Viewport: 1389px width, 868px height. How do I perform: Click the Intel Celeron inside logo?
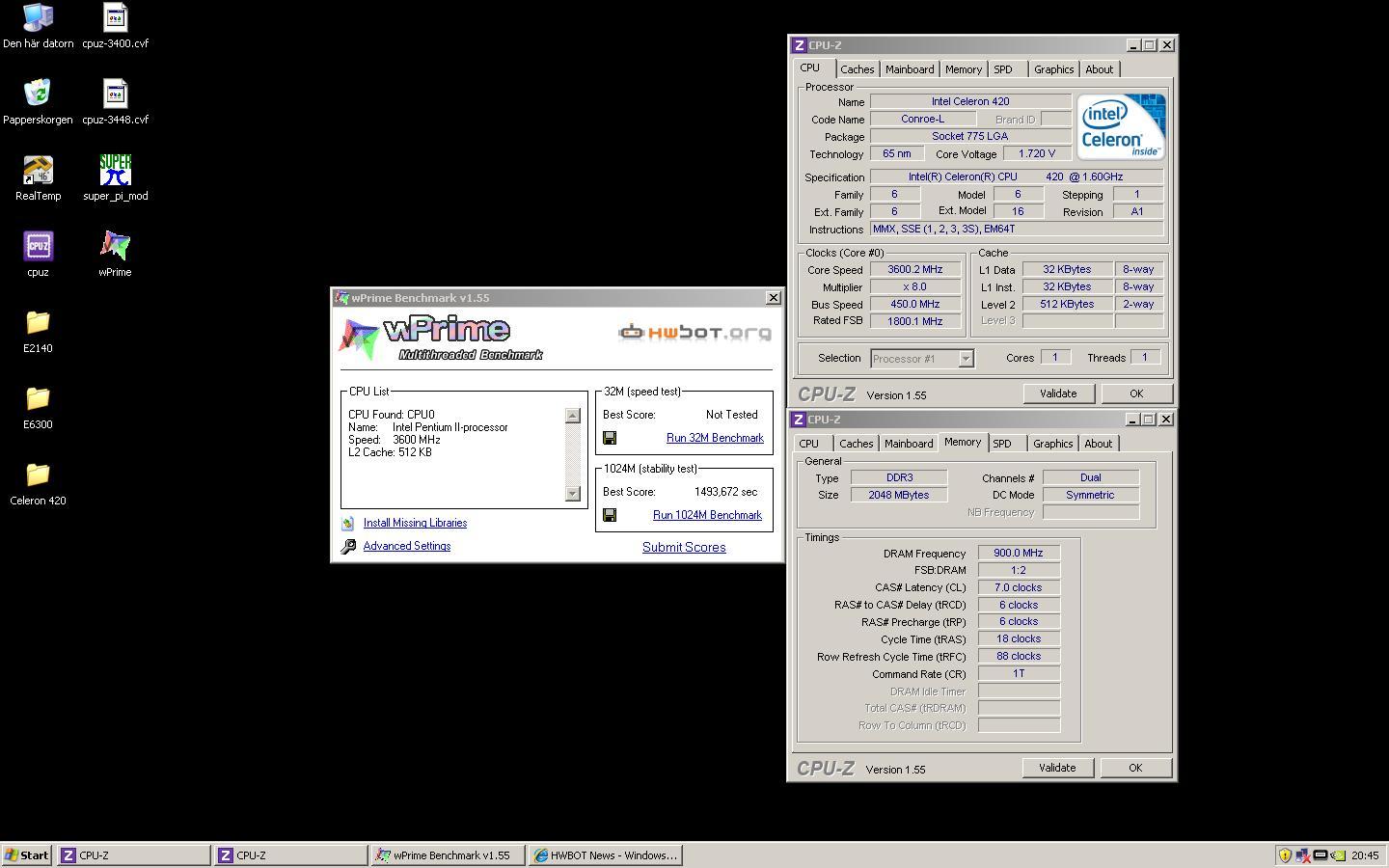[x=1121, y=126]
